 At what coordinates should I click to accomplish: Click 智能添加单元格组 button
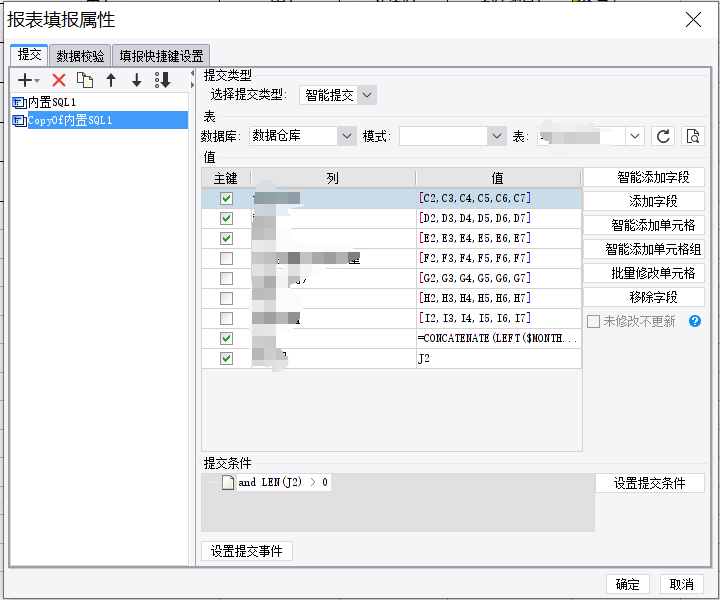[x=644, y=249]
